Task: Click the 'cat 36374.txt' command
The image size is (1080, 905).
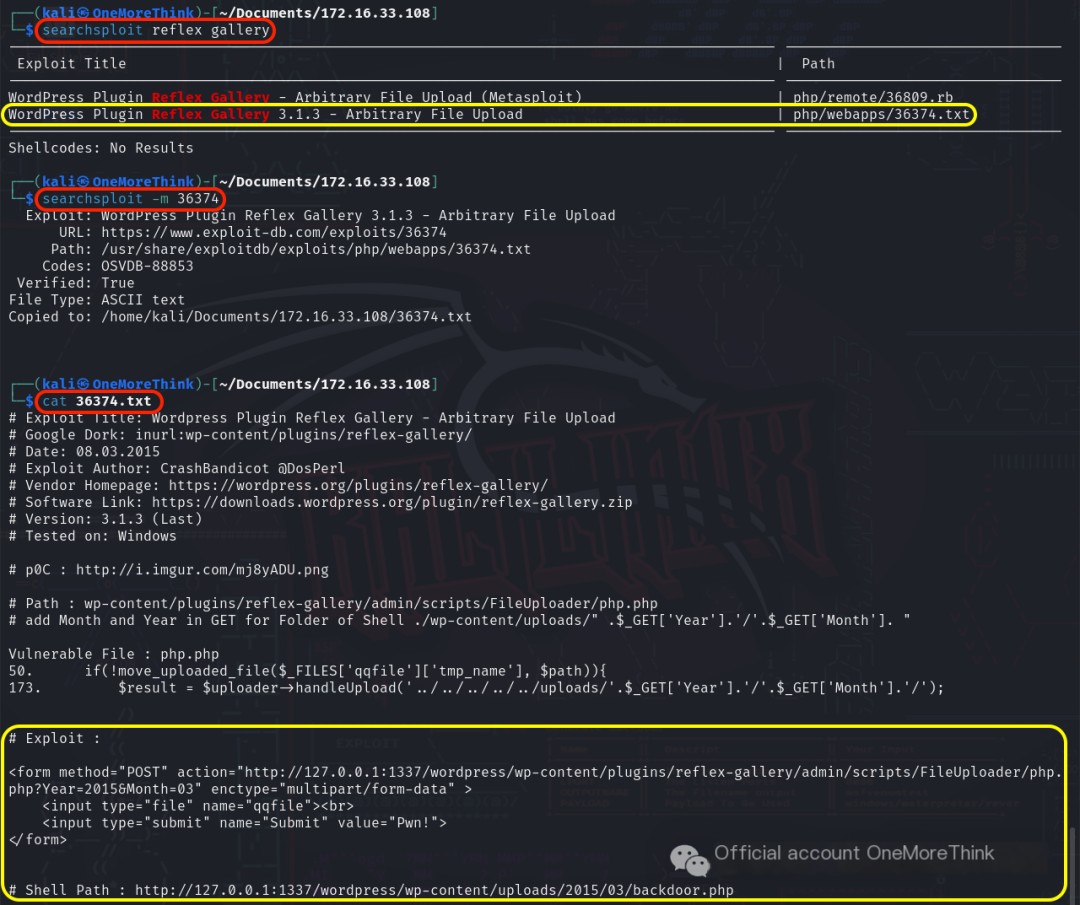Action: coord(96,401)
